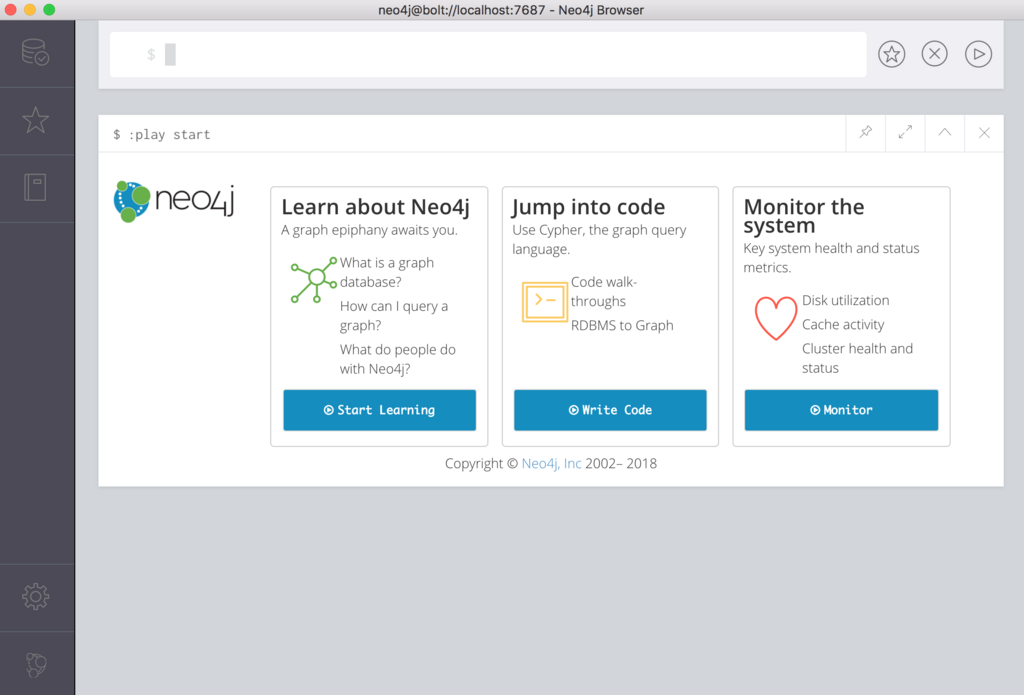Screen dimensions: 1024x695
Task: Run the query with the Play button
Action: pos(978,54)
